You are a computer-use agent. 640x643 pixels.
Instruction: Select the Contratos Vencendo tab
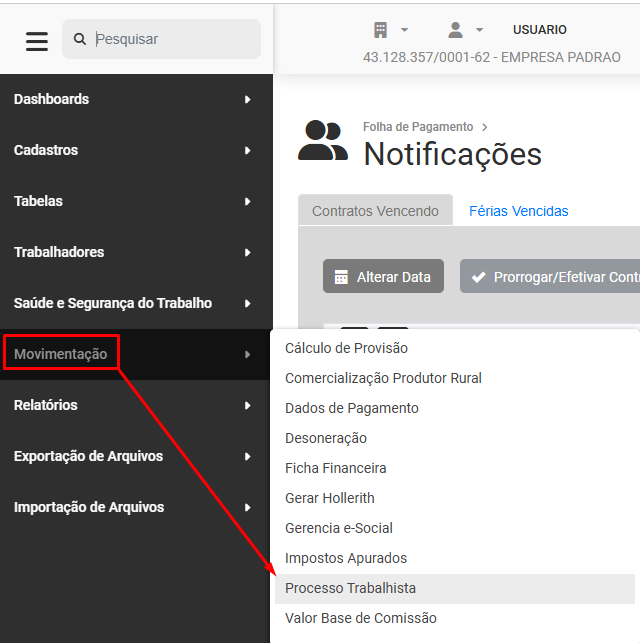(x=375, y=211)
